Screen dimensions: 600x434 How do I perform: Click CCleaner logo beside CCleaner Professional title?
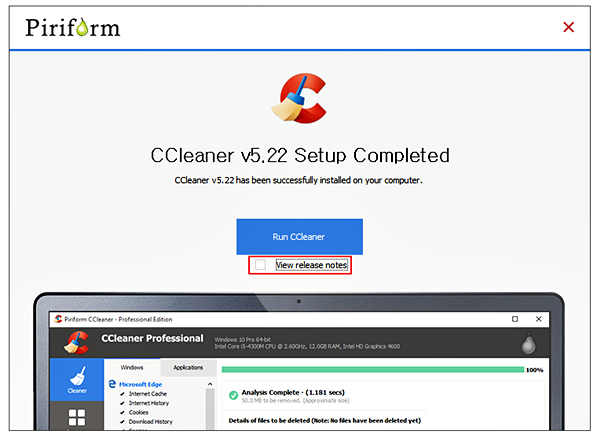point(77,342)
